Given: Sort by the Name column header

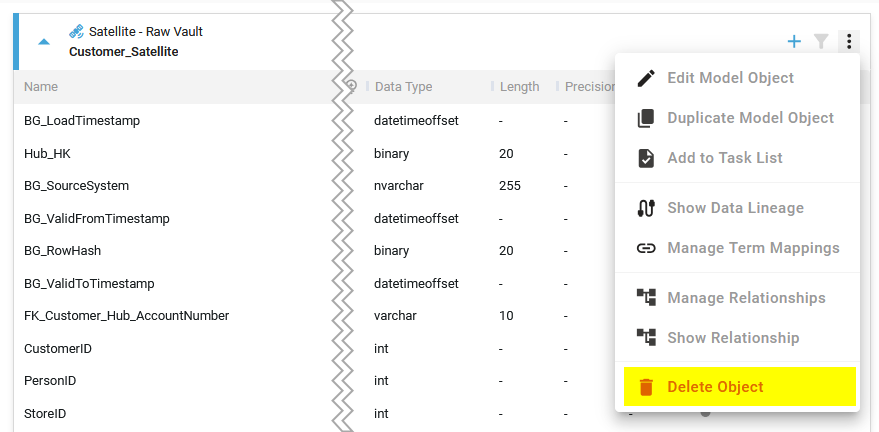Looking at the screenshot, I should (41, 87).
